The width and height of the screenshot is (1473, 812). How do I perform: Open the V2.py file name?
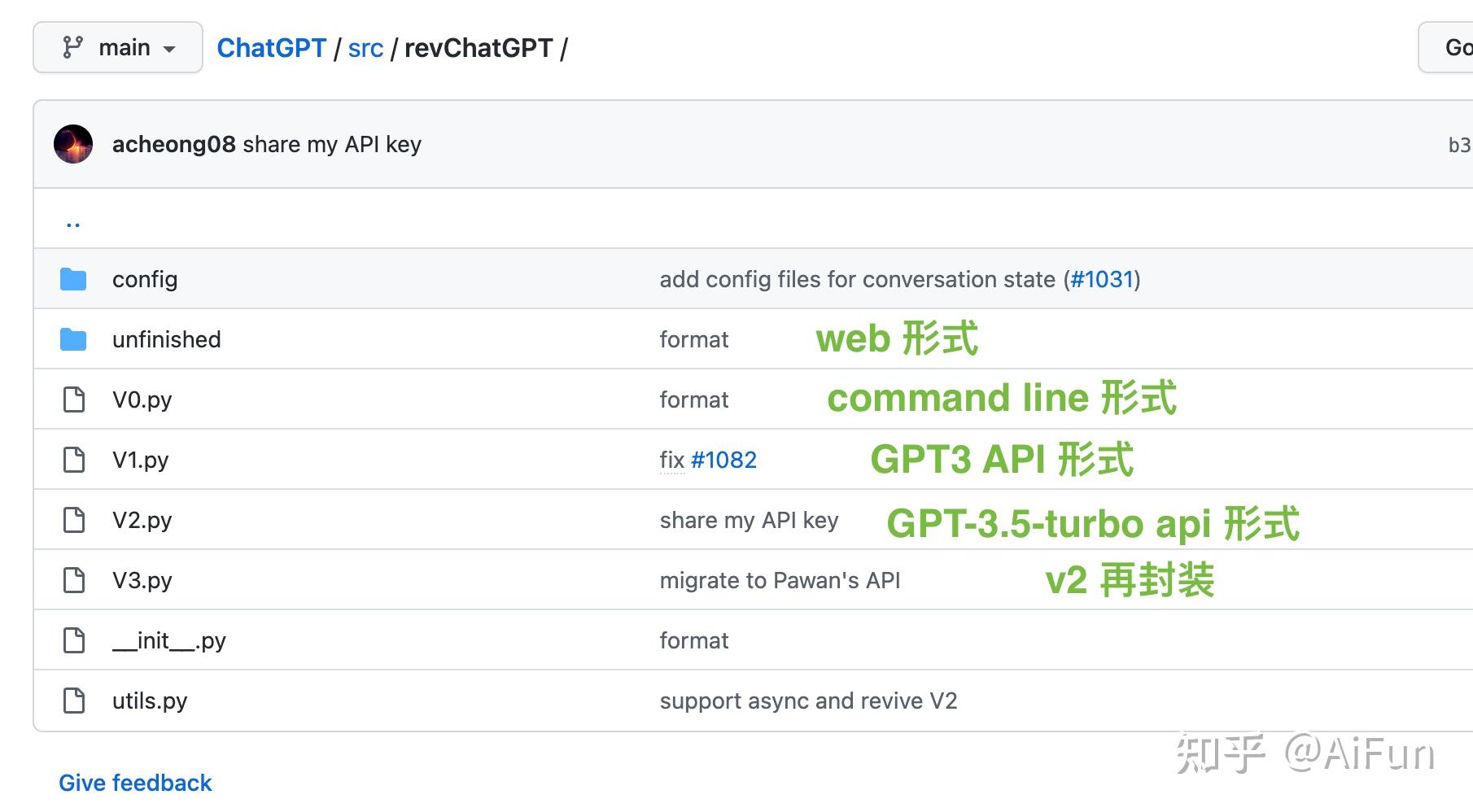[142, 521]
